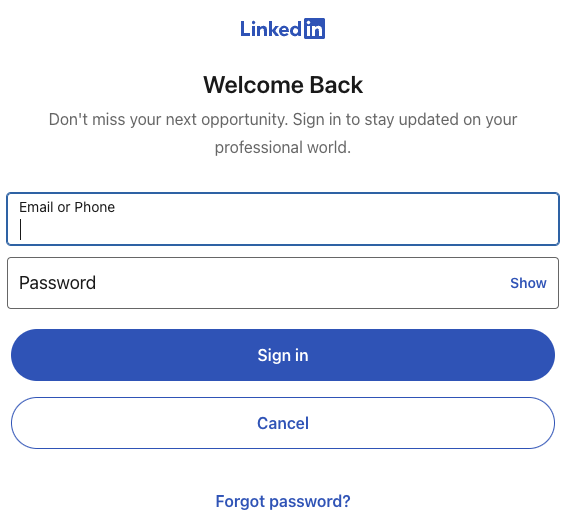Focus the Email or Phone input field

[283, 219]
